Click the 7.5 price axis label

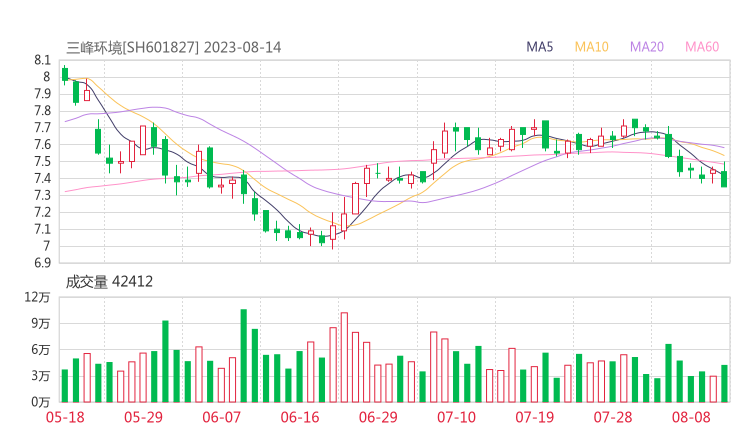pos(42,161)
